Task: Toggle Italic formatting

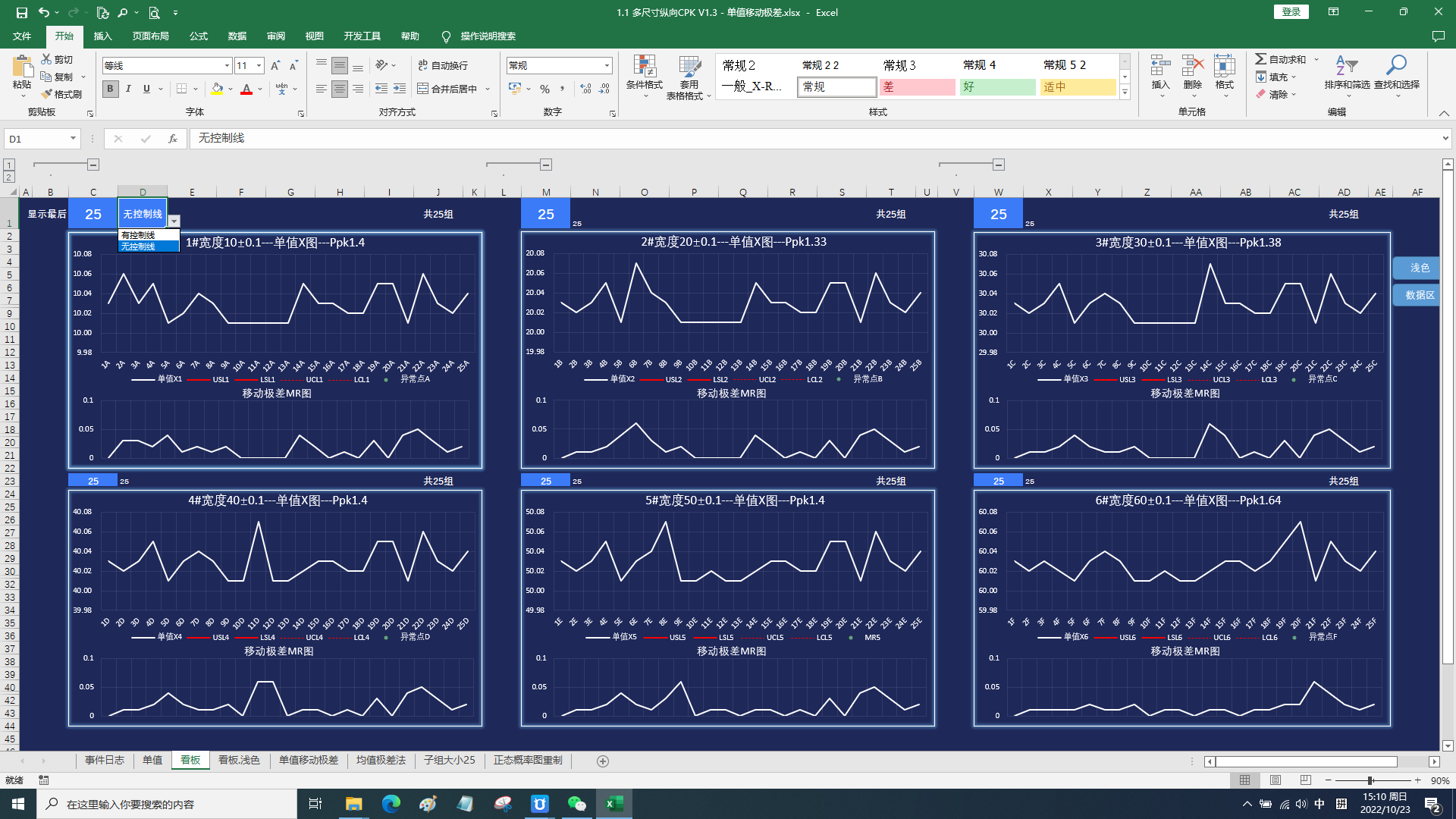Action: [x=128, y=89]
